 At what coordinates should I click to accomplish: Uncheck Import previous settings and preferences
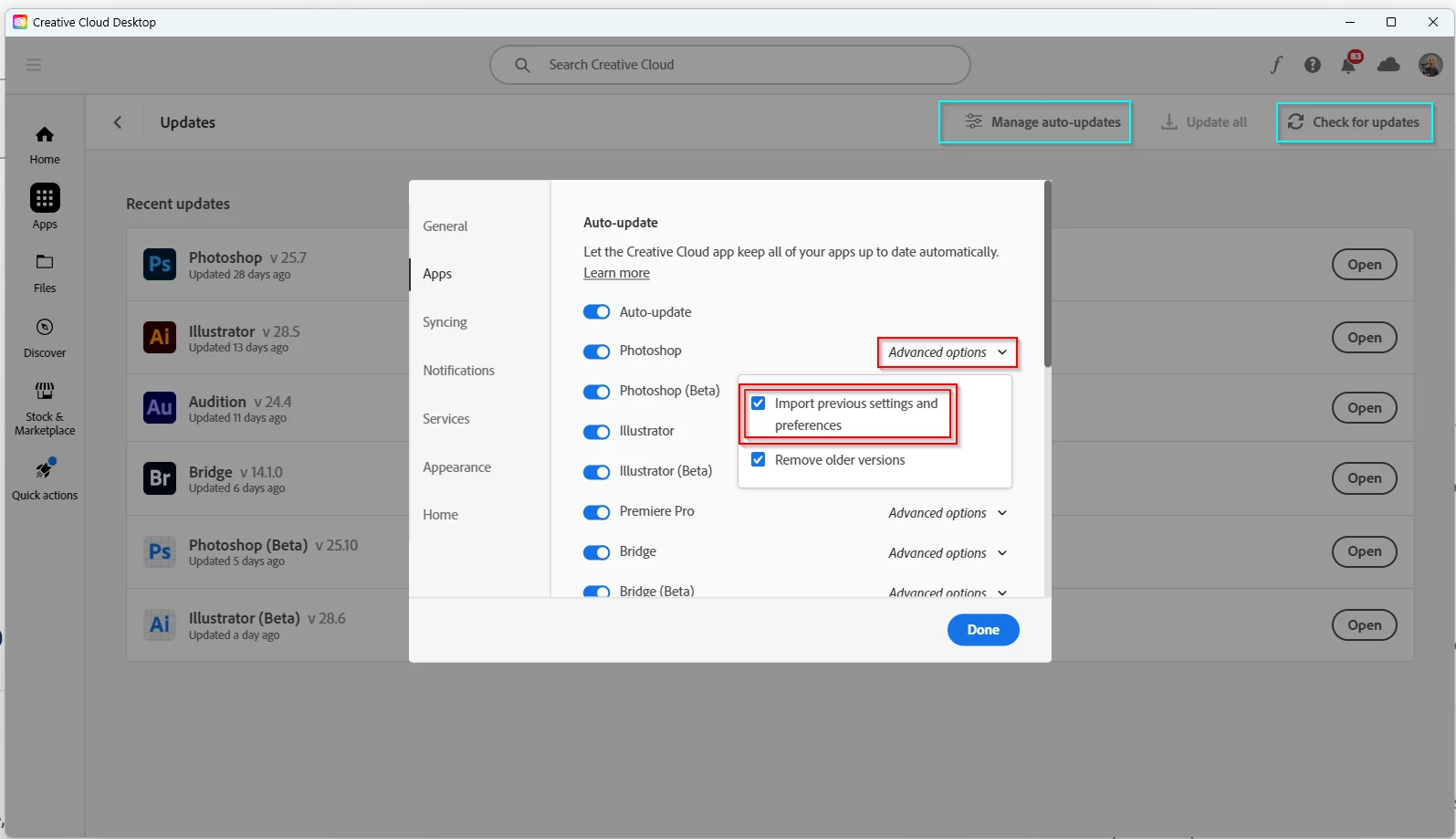(758, 403)
